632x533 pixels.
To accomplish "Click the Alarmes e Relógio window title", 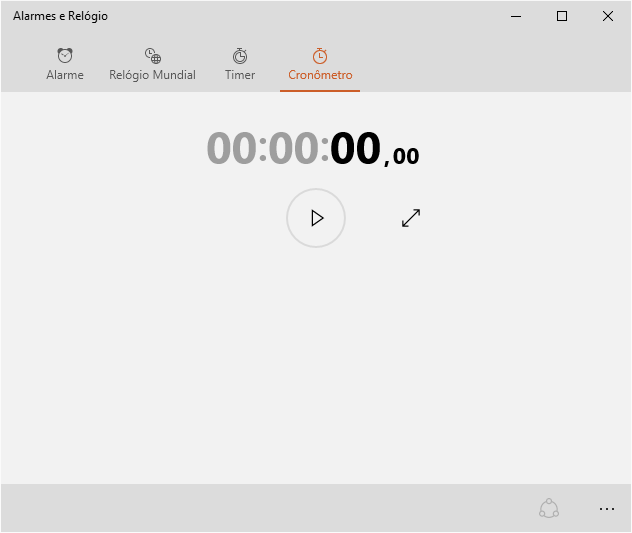I will (x=60, y=16).
